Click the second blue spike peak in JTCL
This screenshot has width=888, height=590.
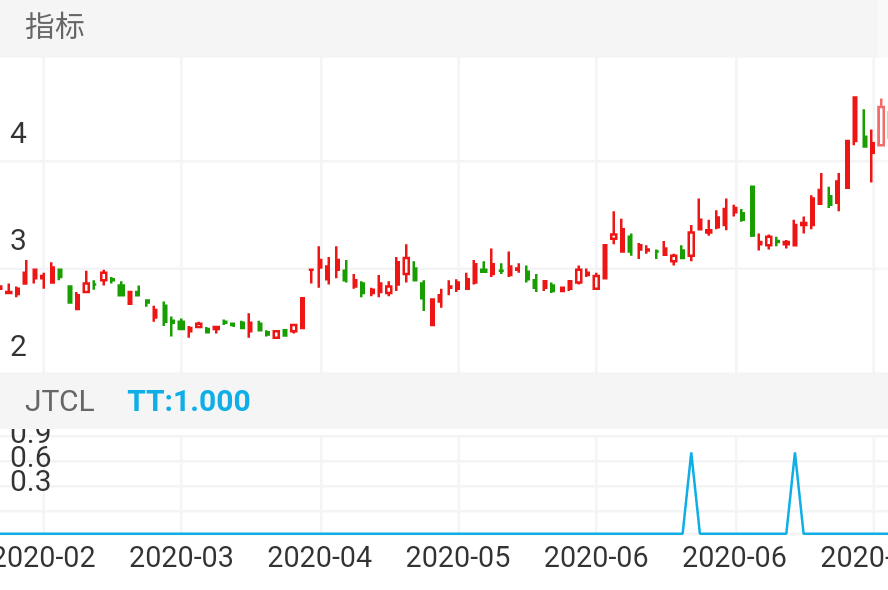[x=795, y=454]
